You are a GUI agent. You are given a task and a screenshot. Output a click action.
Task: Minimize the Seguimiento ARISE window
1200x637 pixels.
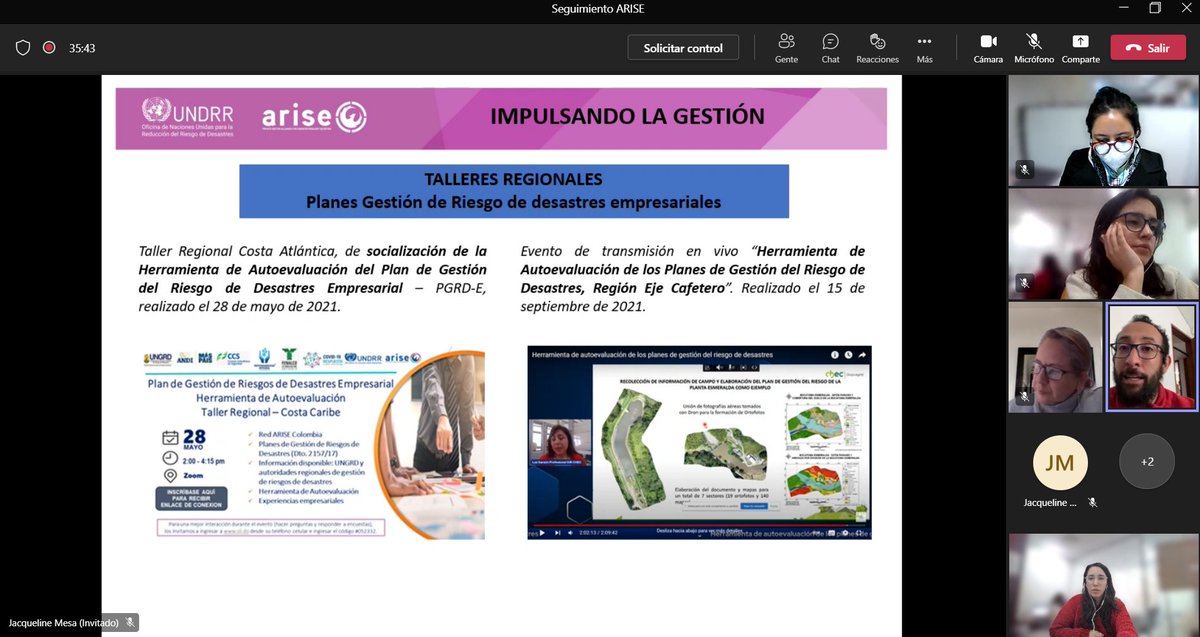[x=1125, y=8]
